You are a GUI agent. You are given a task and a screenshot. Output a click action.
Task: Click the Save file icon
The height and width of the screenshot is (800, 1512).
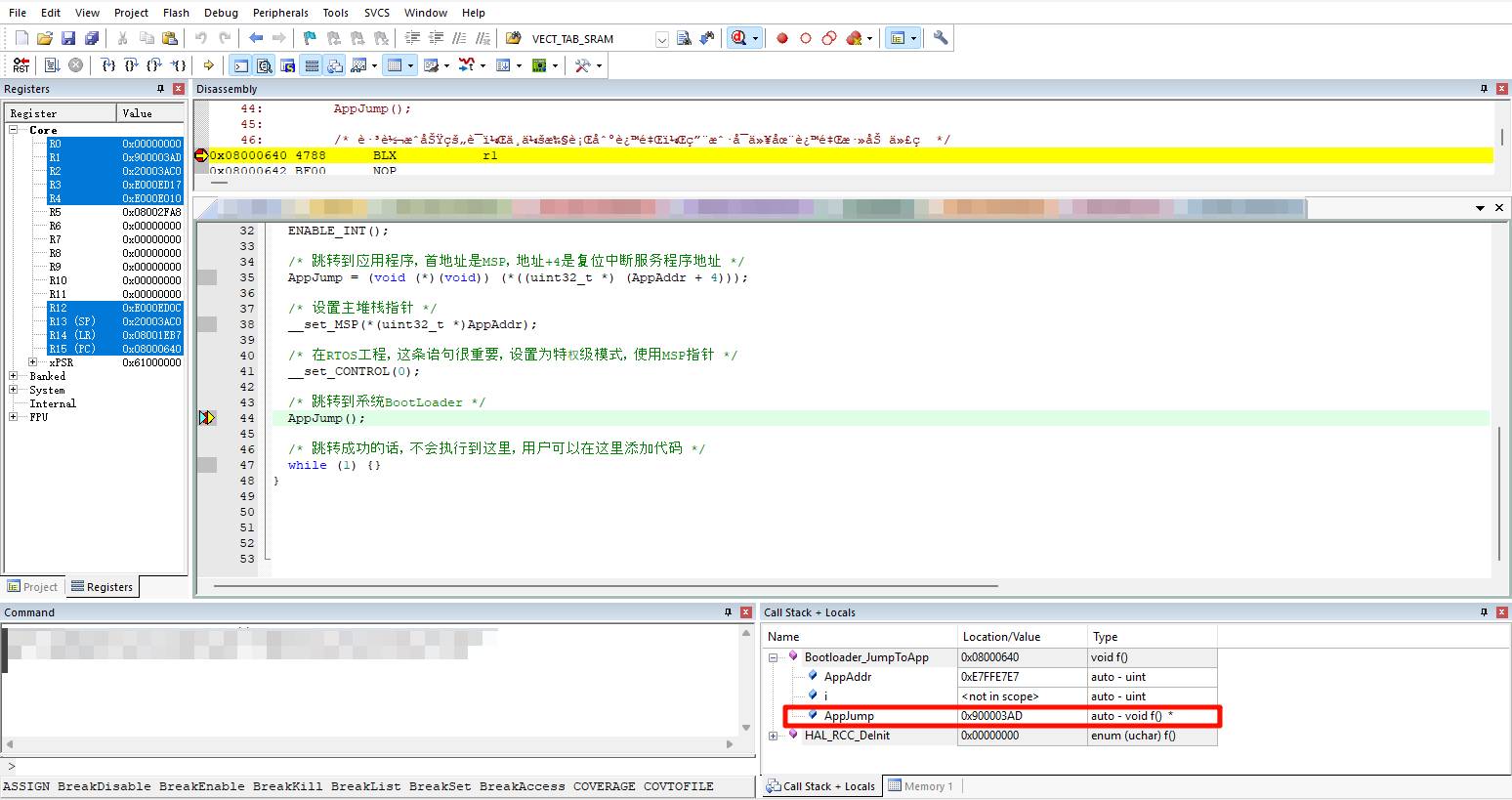pos(68,38)
